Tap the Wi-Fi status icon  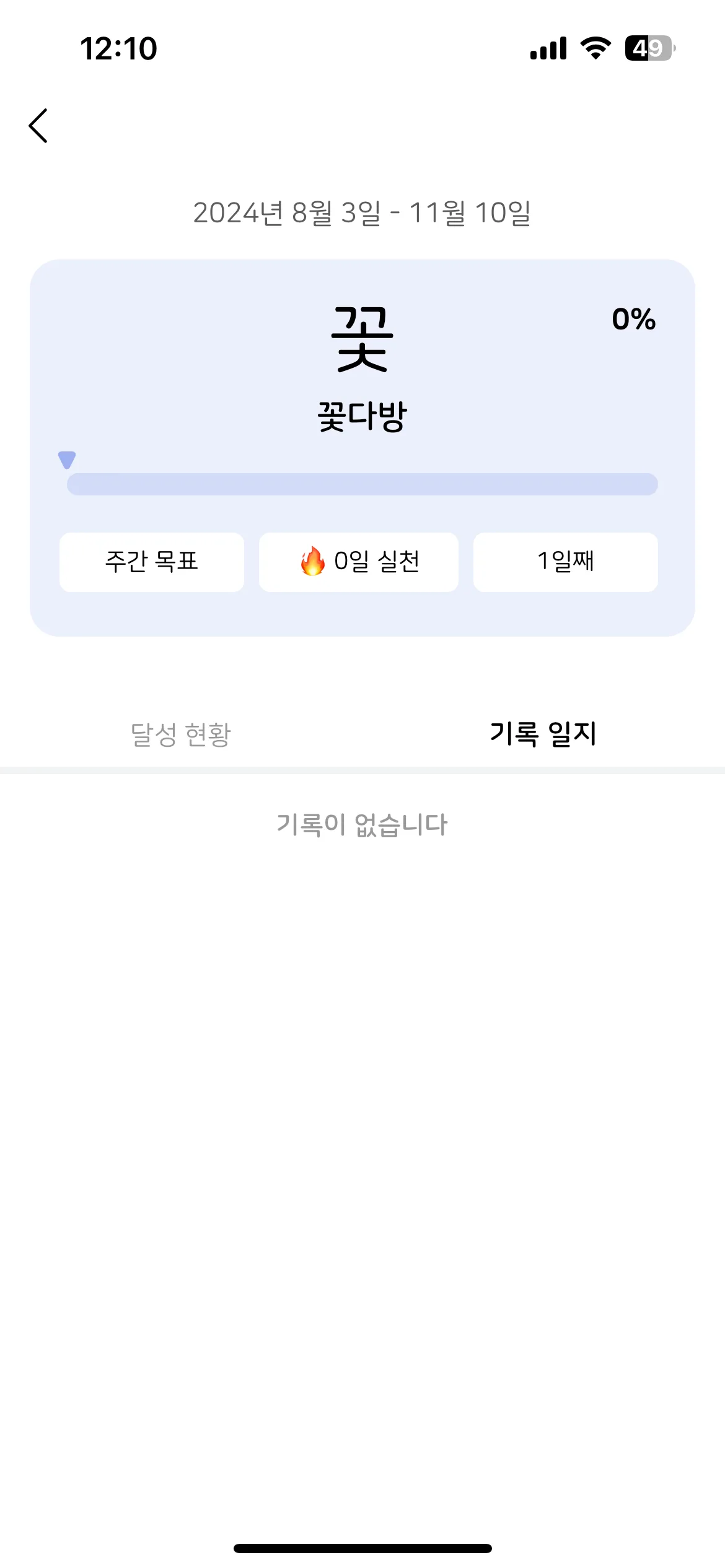click(595, 48)
